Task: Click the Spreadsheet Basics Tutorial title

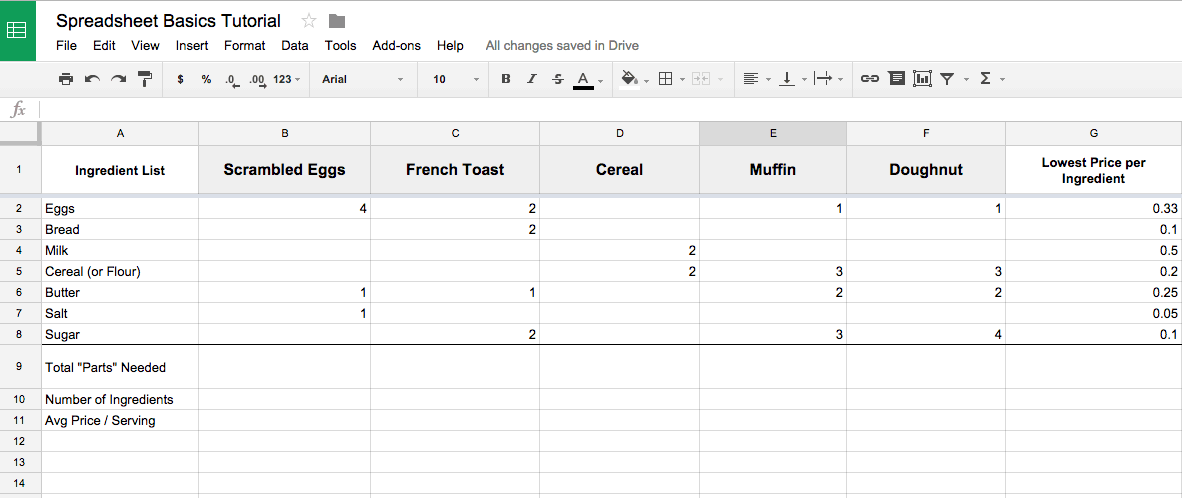Action: pyautogui.click(x=168, y=21)
